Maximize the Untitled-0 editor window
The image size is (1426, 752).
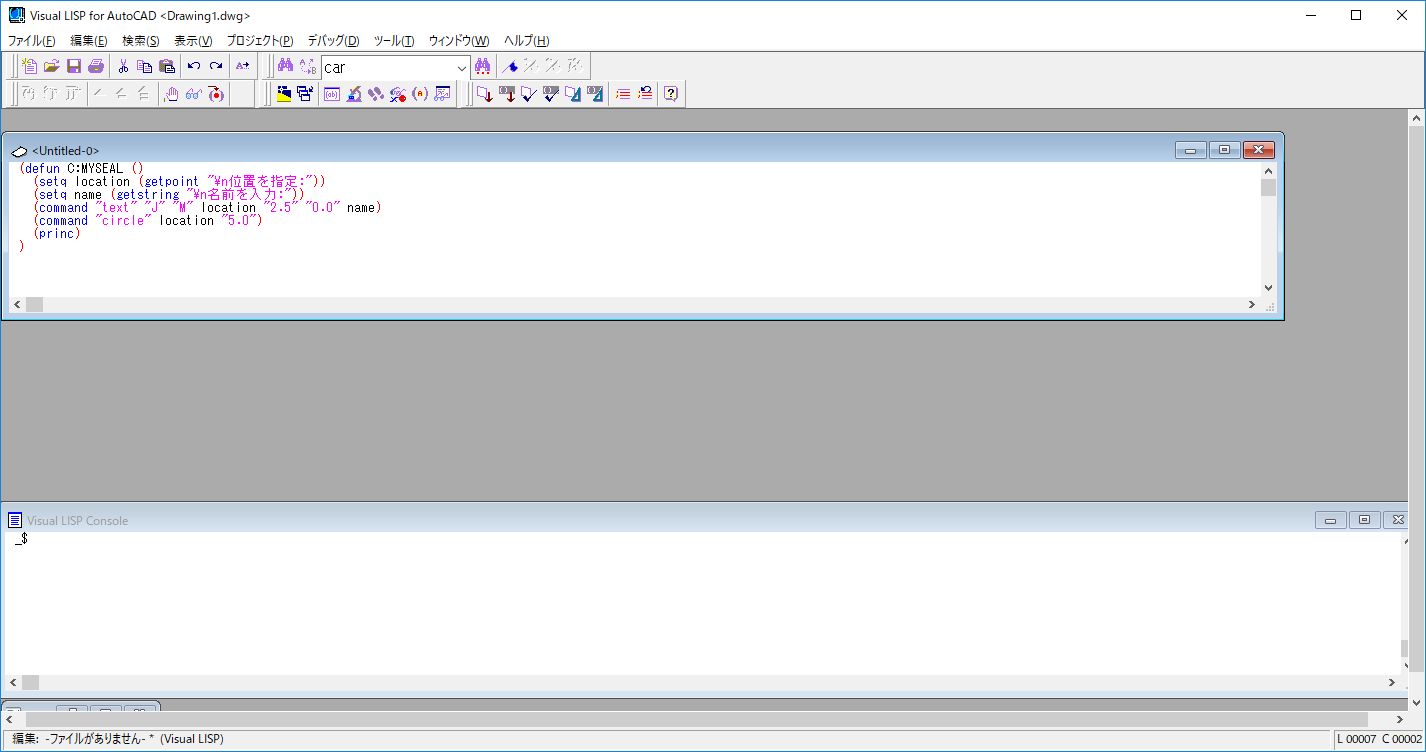tap(1224, 150)
